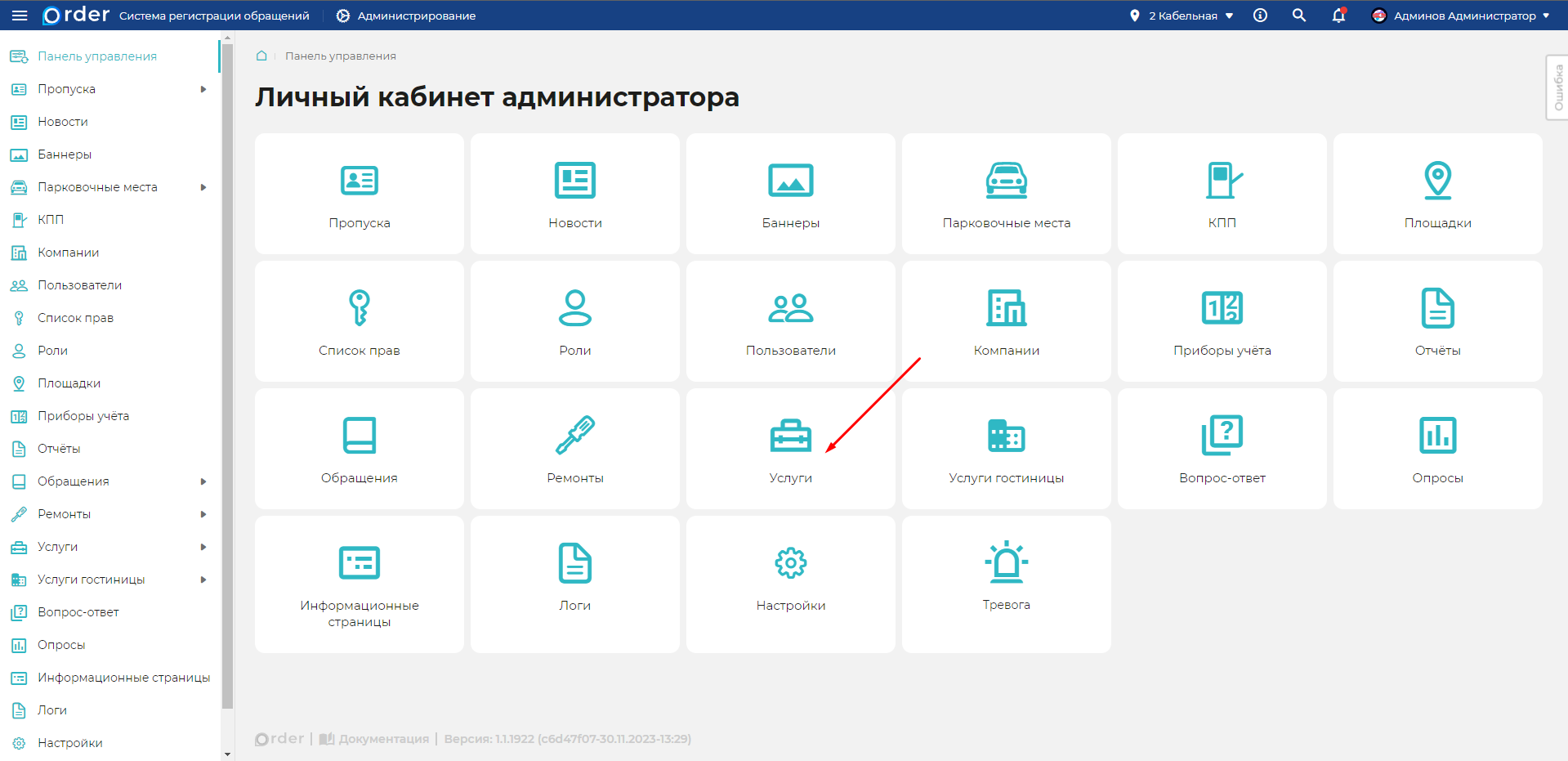Click the Администрирование button in header
The image size is (1568, 761).
(406, 16)
